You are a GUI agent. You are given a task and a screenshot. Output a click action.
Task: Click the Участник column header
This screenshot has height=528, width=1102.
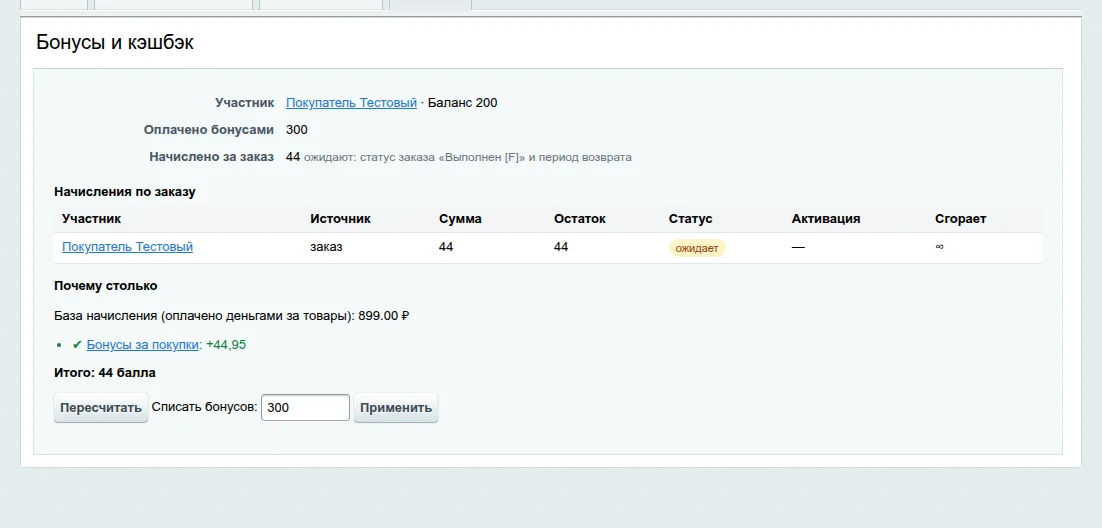pyautogui.click(x=91, y=219)
